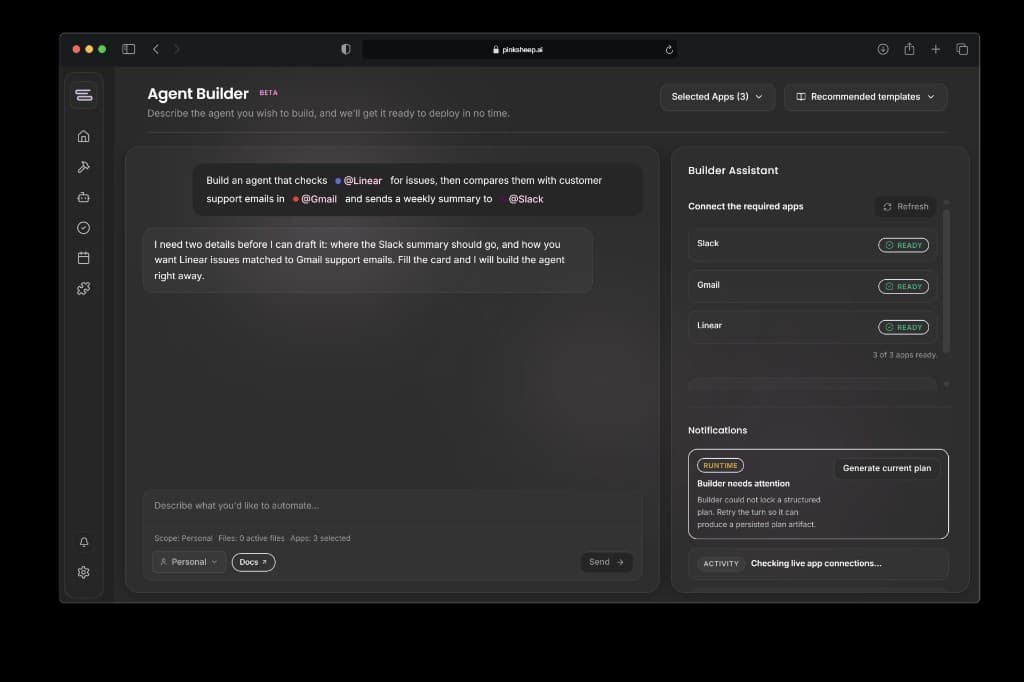Viewport: 1024px width, 682px height.
Task: Open the Selected Apps (3) dropdown
Action: pyautogui.click(x=717, y=96)
